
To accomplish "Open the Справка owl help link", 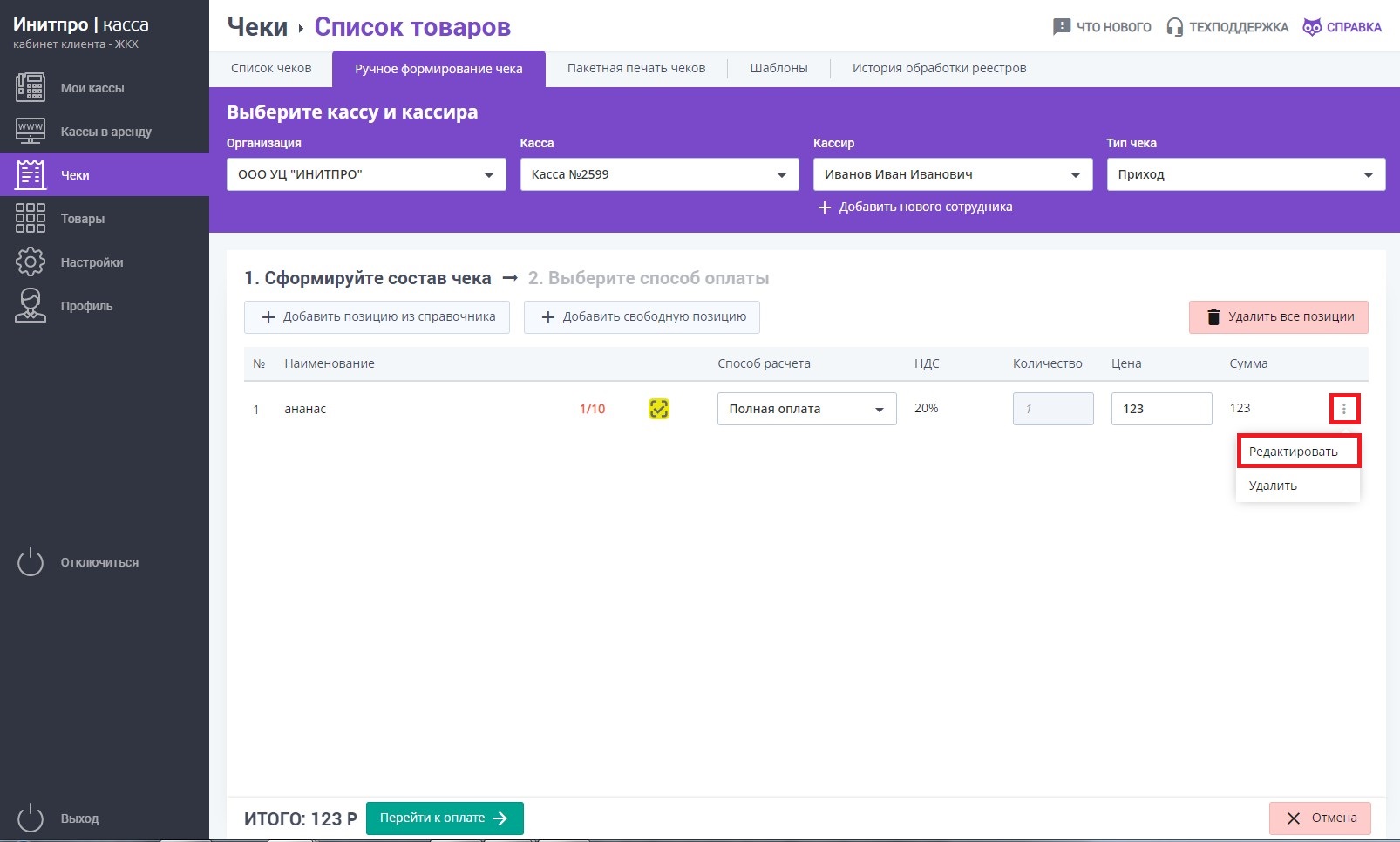I will point(1342,27).
